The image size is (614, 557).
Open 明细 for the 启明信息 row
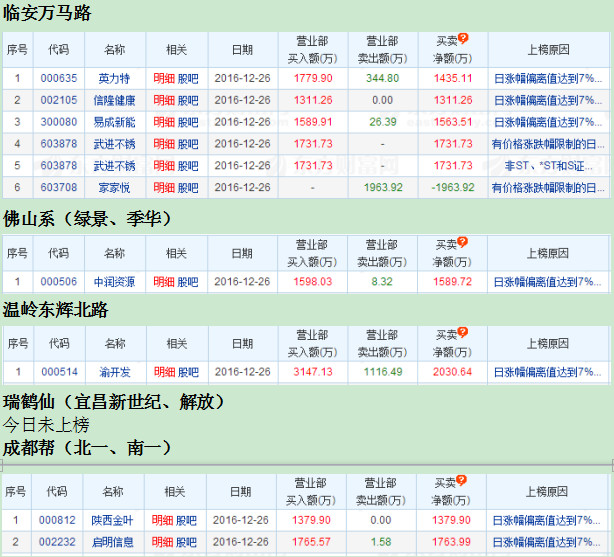(163, 543)
